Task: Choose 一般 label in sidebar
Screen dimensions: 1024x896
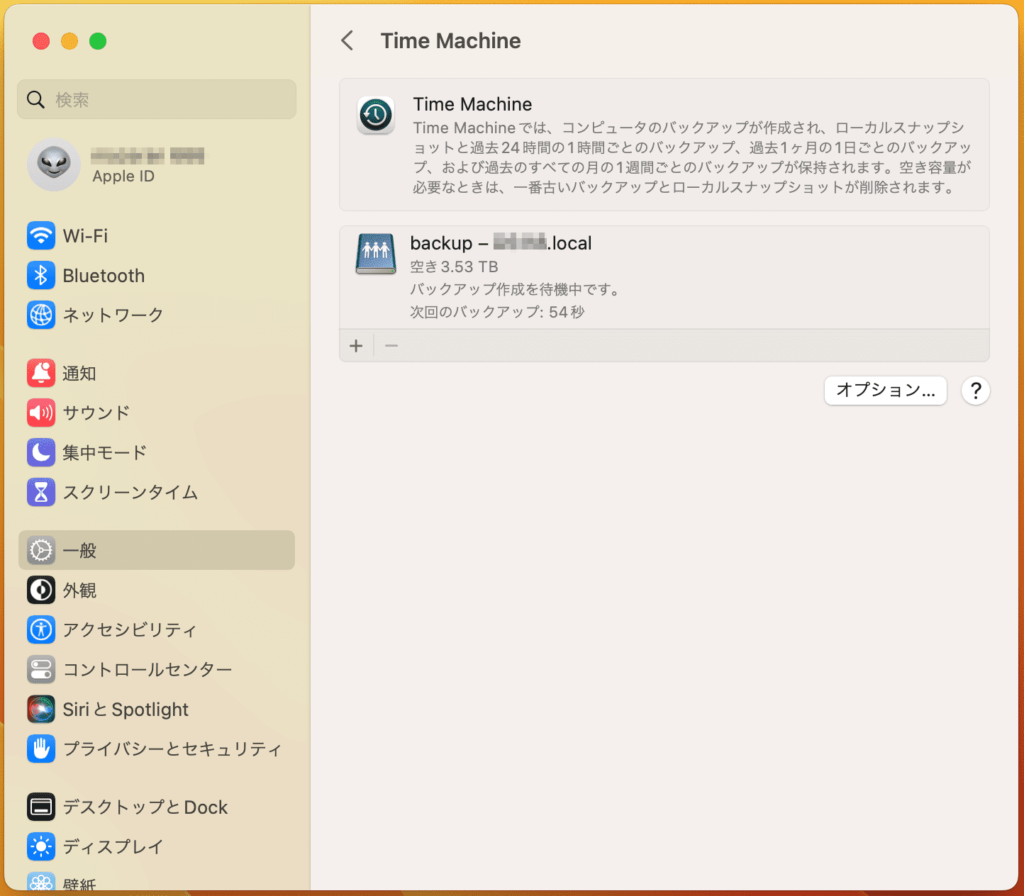Action: pyautogui.click(x=80, y=551)
